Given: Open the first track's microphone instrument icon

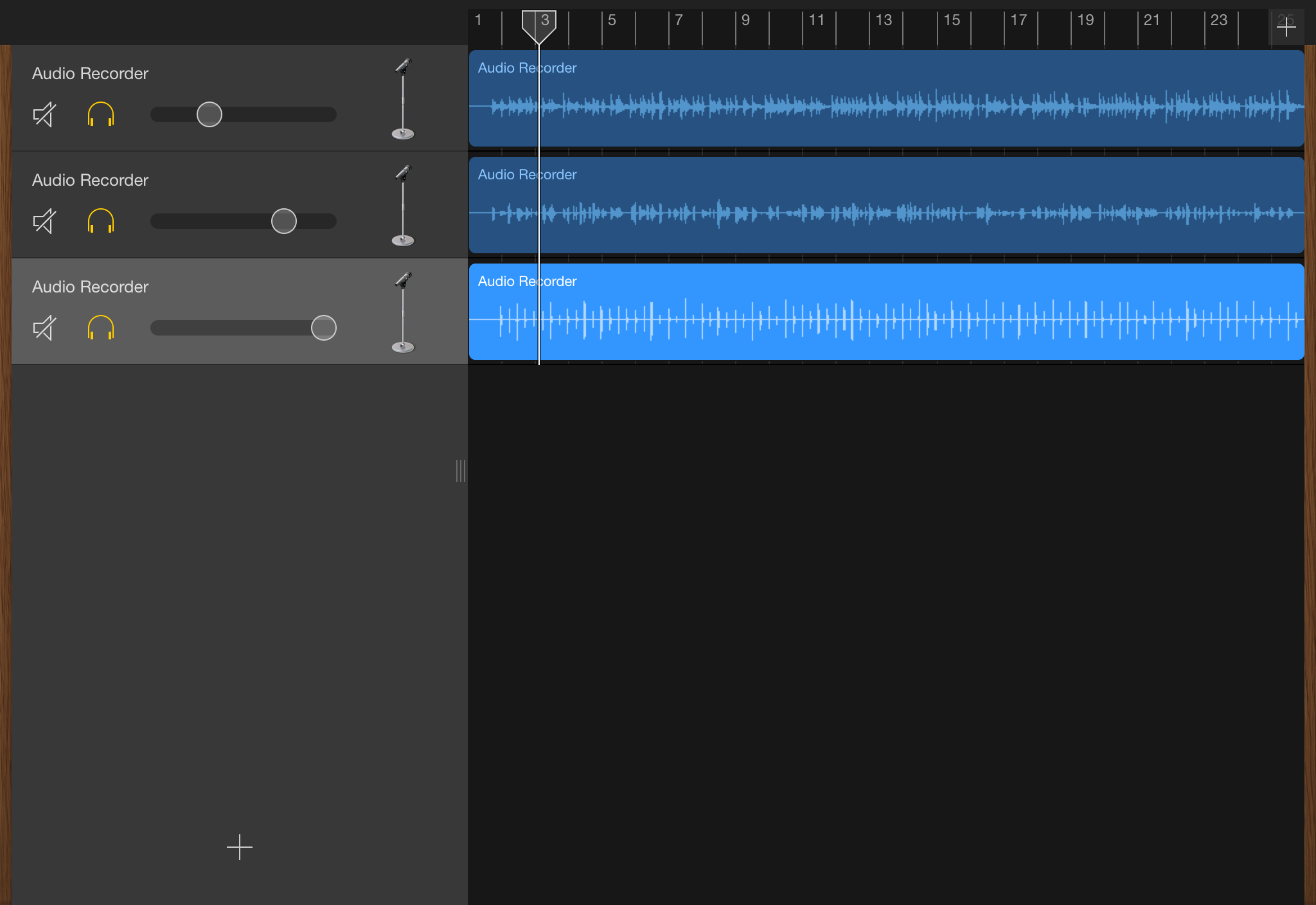Looking at the screenshot, I should pos(403,99).
